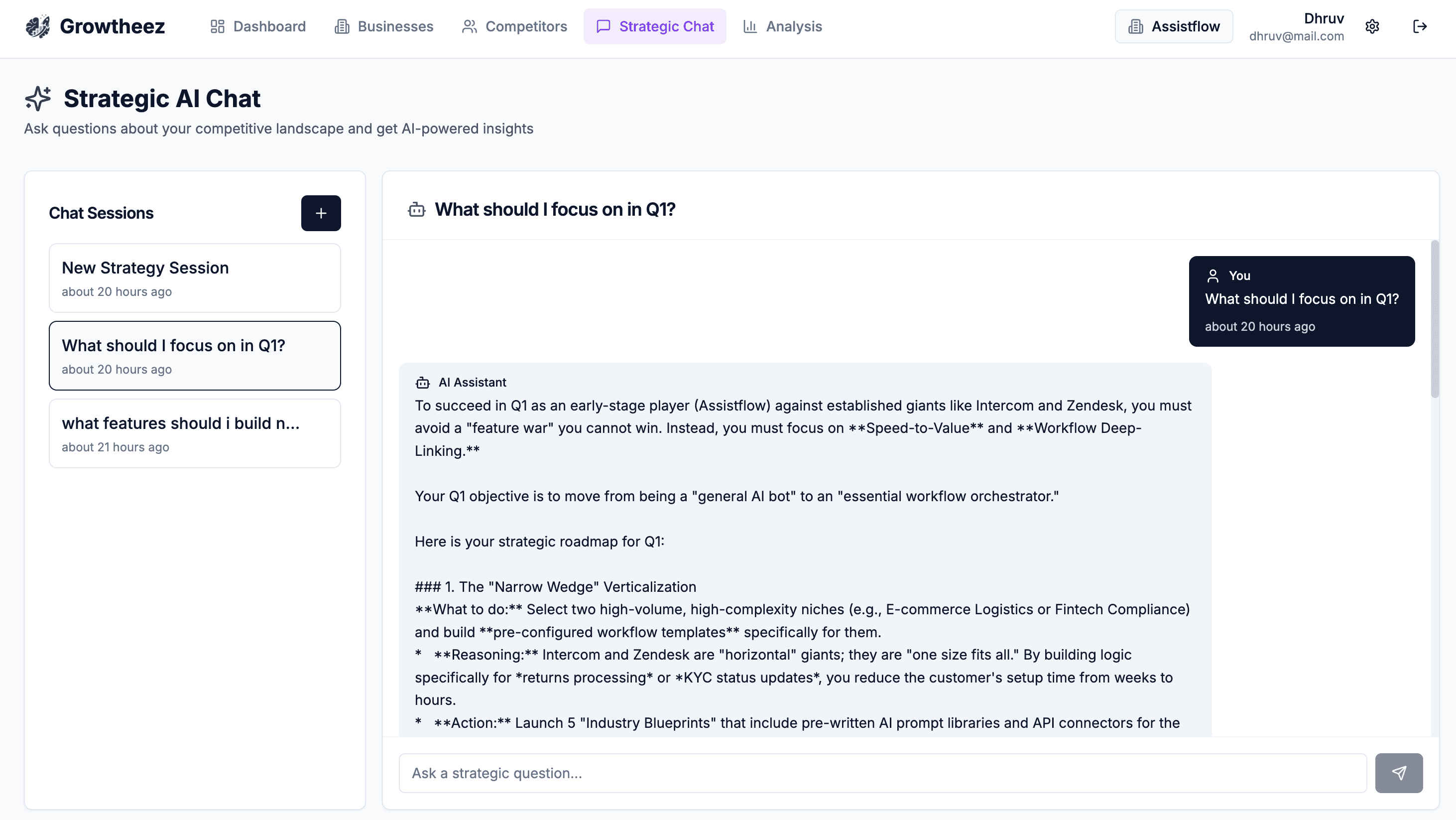Click the Businesses building icon

342,26
